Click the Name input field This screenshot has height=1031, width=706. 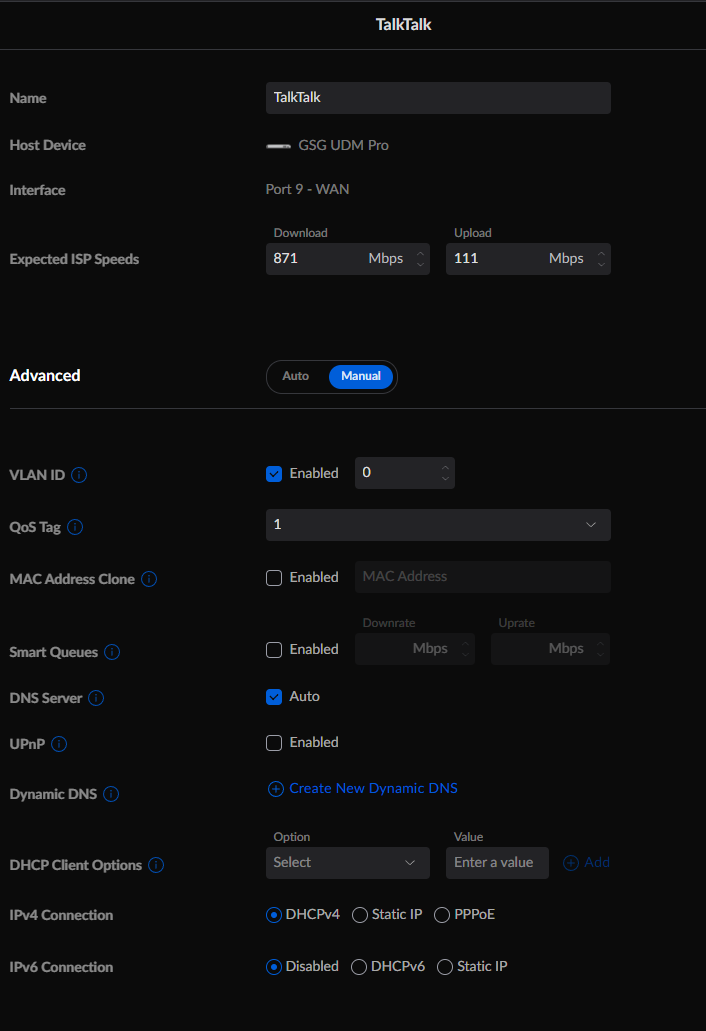438,98
